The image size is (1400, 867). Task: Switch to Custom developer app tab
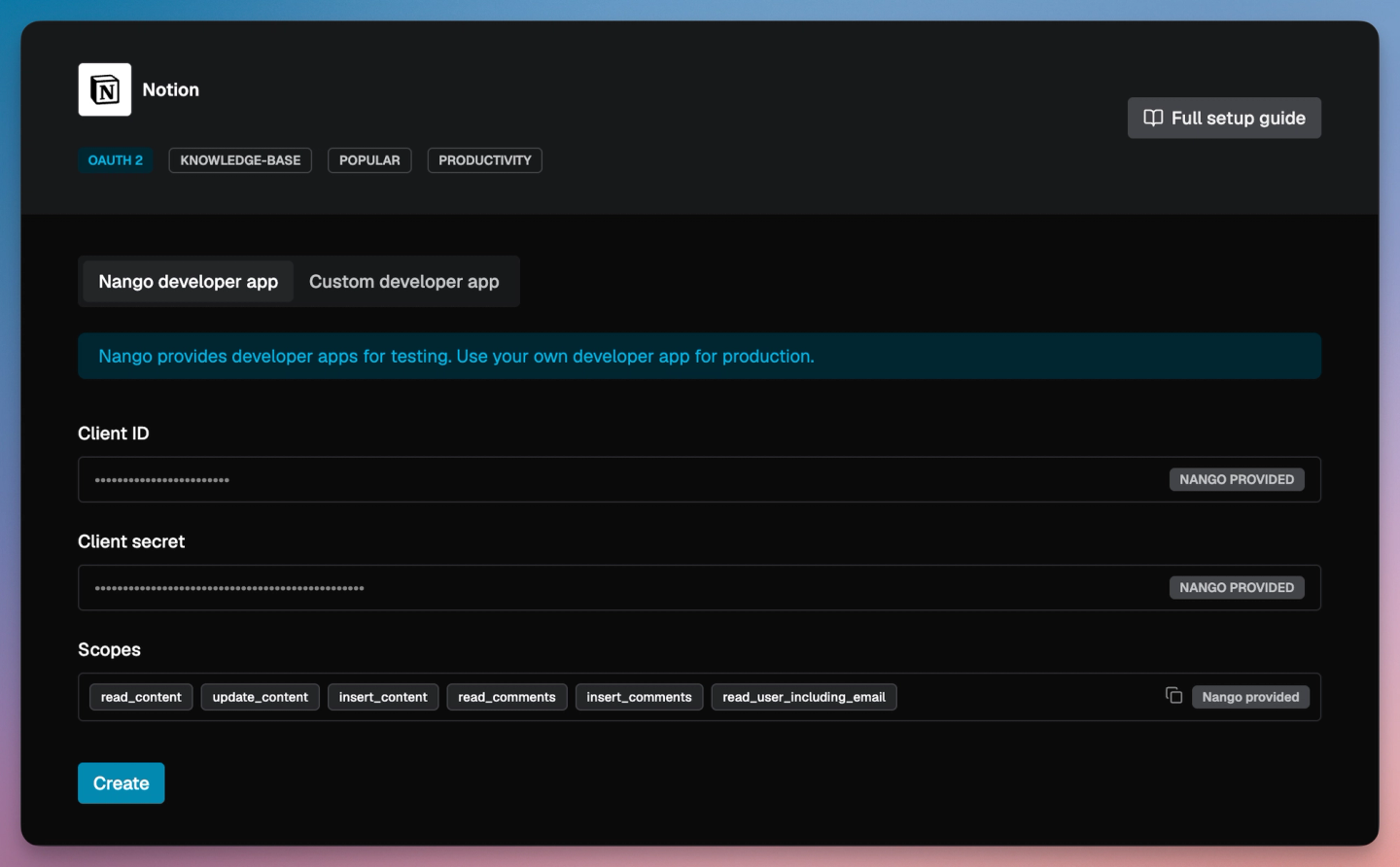tap(404, 282)
